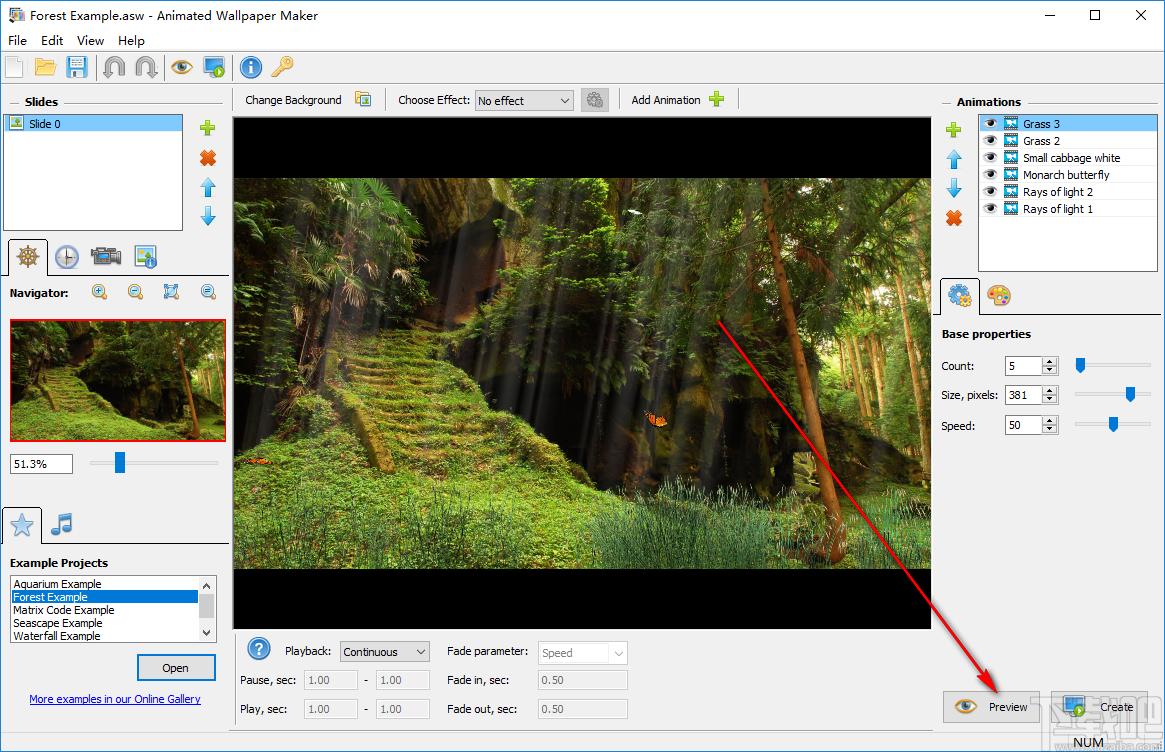Increase the Count spinner value
The width and height of the screenshot is (1165, 752).
pos(1049,362)
